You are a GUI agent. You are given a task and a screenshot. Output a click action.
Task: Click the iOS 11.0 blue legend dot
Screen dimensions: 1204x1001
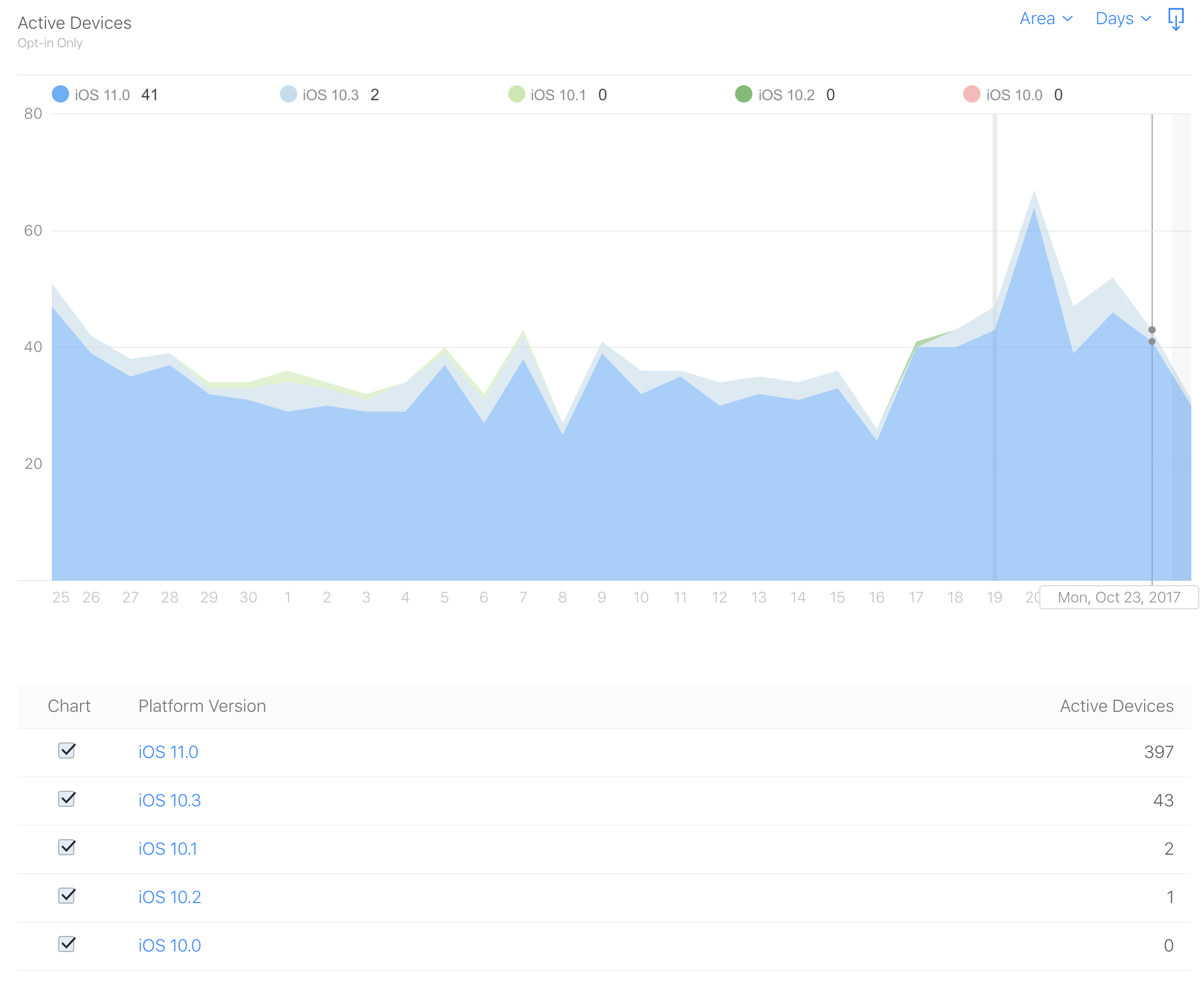(60, 94)
